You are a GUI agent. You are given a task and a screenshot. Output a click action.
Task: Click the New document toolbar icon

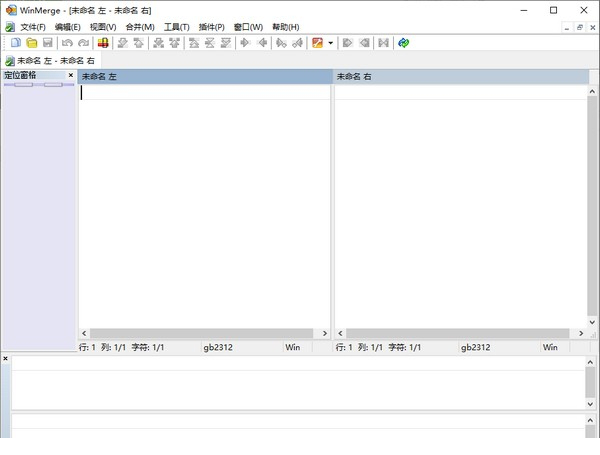coord(15,43)
